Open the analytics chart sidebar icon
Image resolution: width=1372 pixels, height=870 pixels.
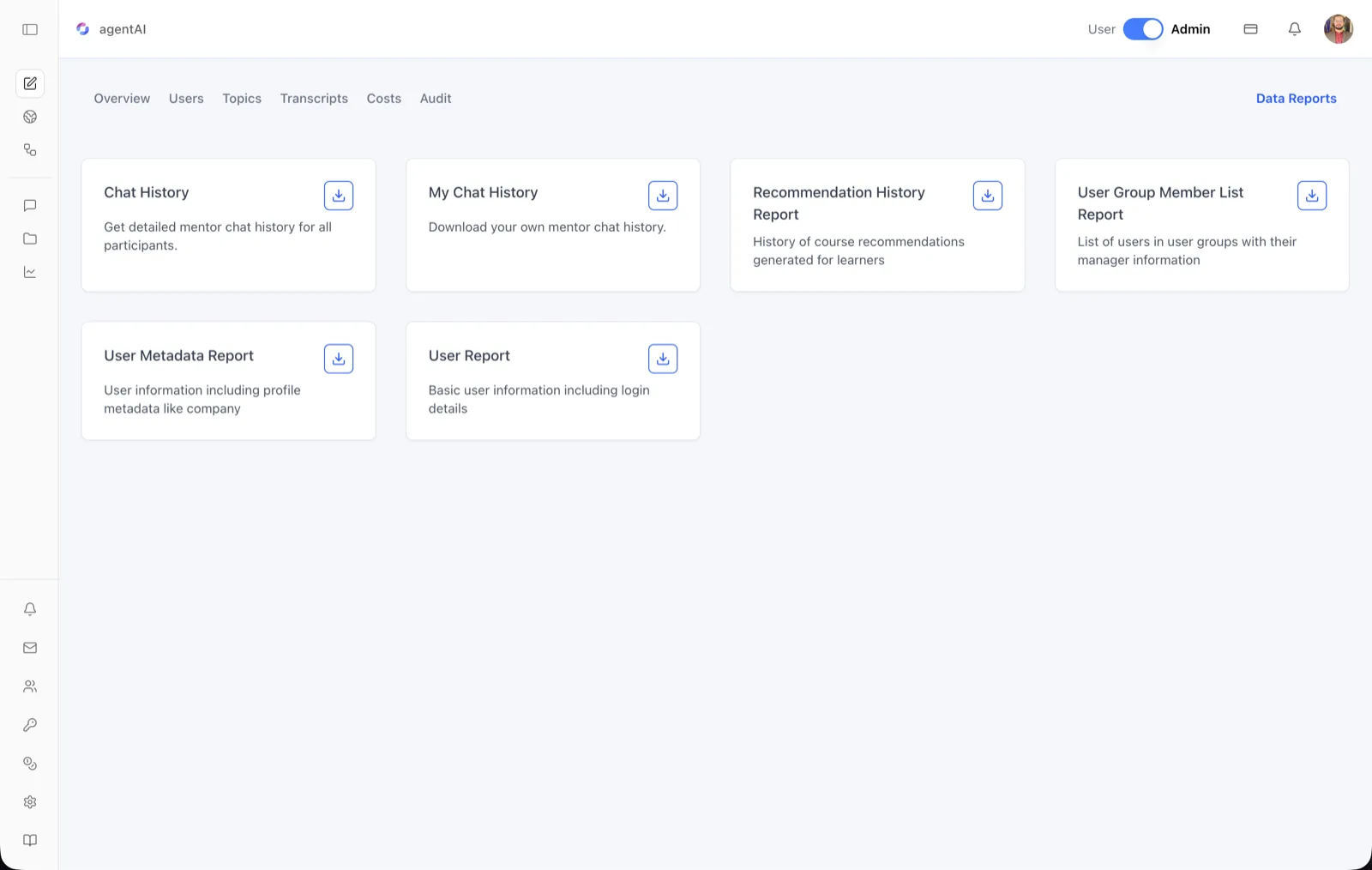[30, 272]
